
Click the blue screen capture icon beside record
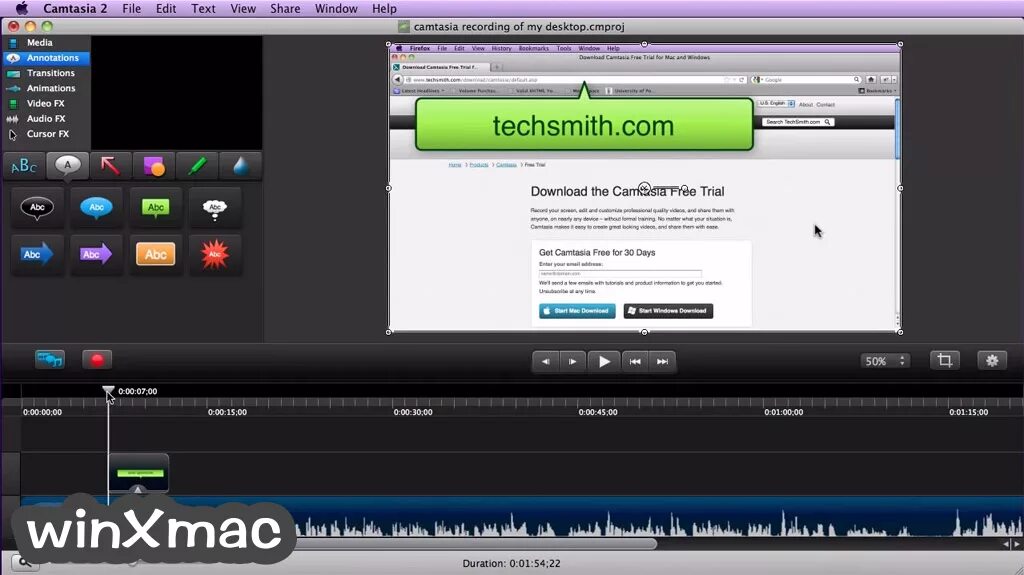tap(50, 359)
